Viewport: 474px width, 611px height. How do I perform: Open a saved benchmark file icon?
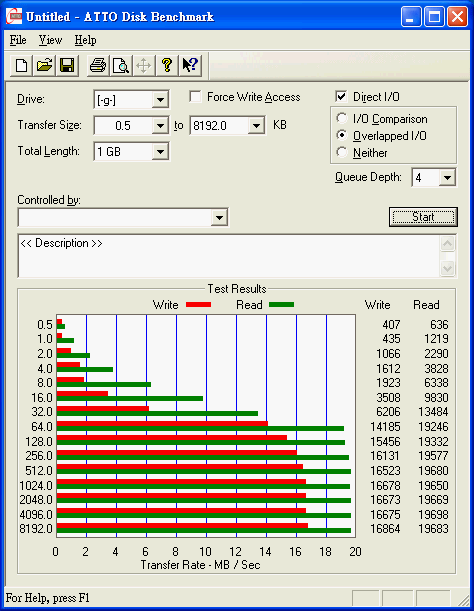[x=44, y=65]
